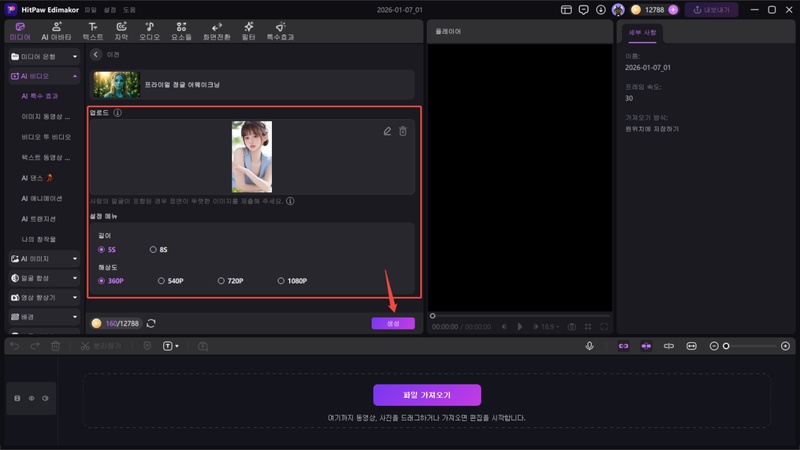Collapse the AI 비디오 sidebar section

pyautogui.click(x=44, y=76)
